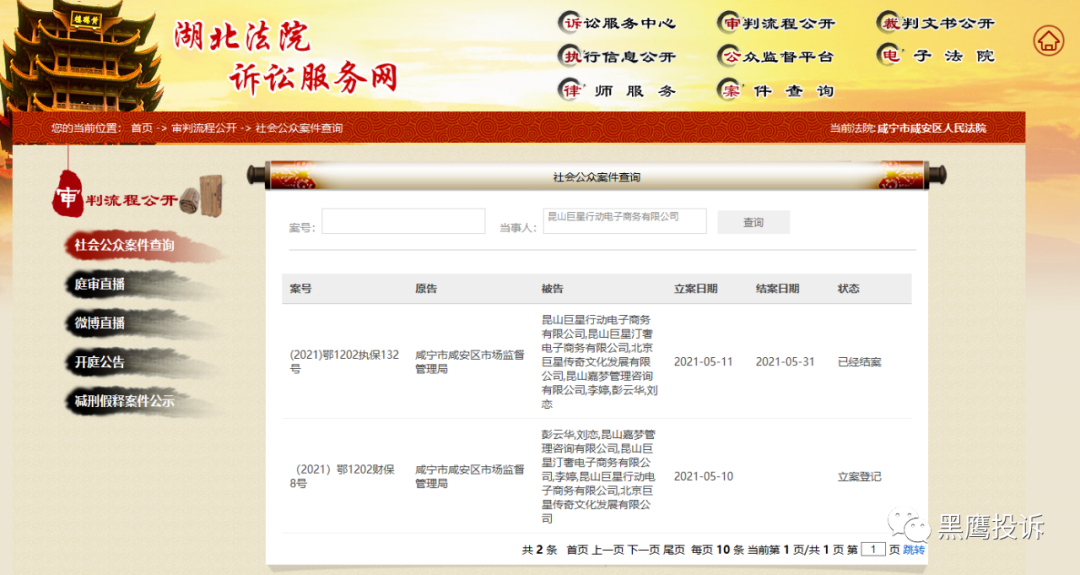Go to 上一页 in pagination
Screen dimensions: 1080x575
(608, 550)
